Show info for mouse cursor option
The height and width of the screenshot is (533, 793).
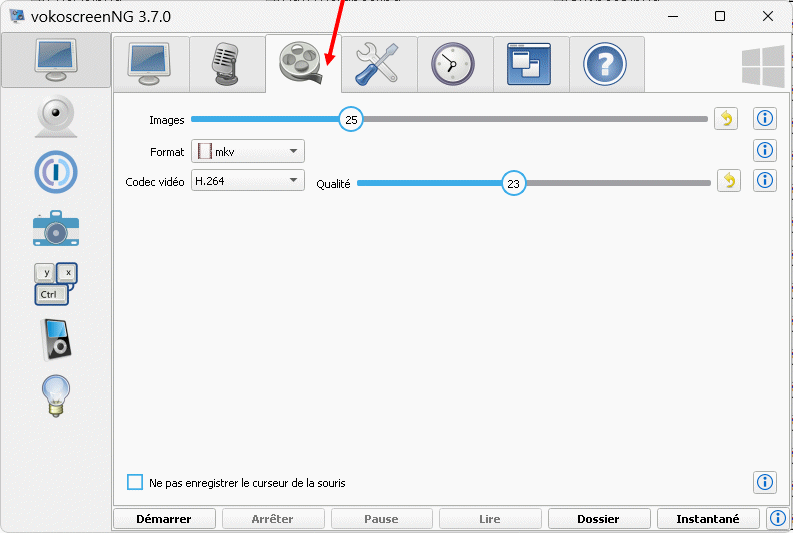765,482
